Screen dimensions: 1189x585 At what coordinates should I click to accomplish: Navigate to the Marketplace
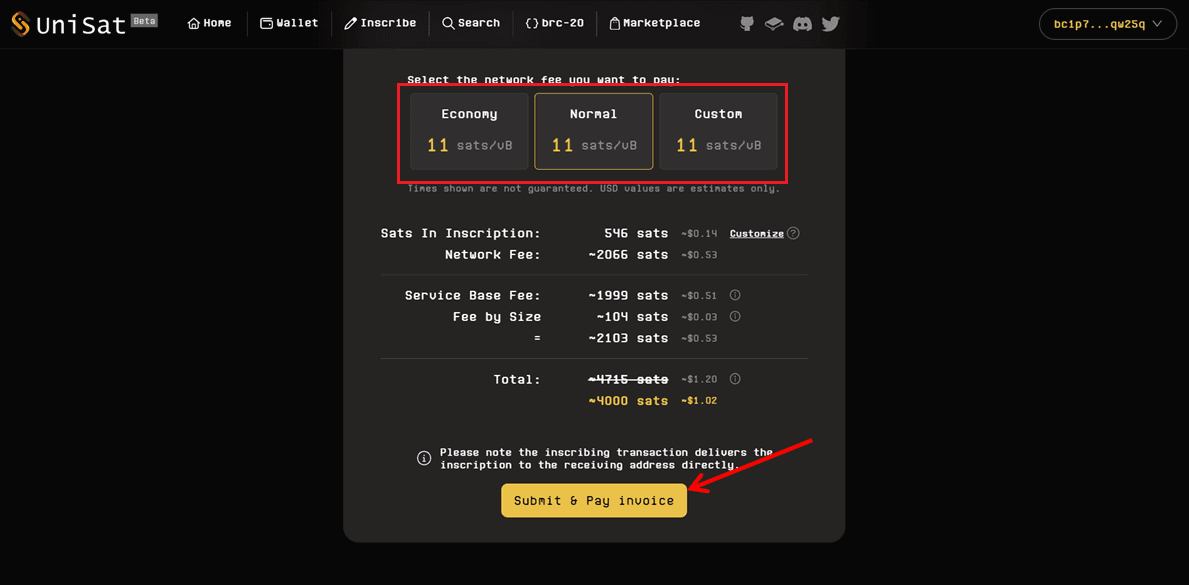click(654, 23)
